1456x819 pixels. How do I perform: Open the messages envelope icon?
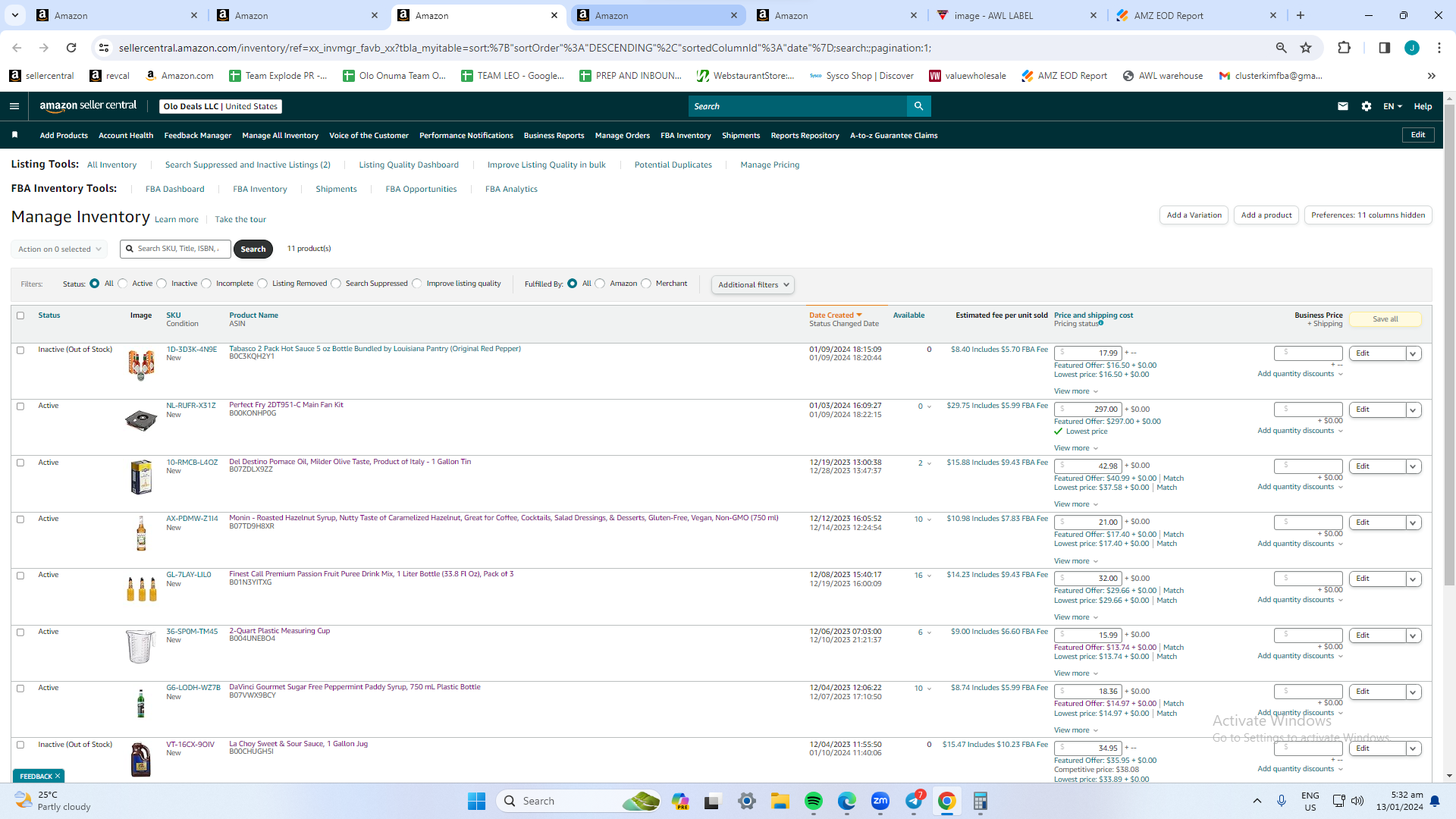[x=1343, y=106]
